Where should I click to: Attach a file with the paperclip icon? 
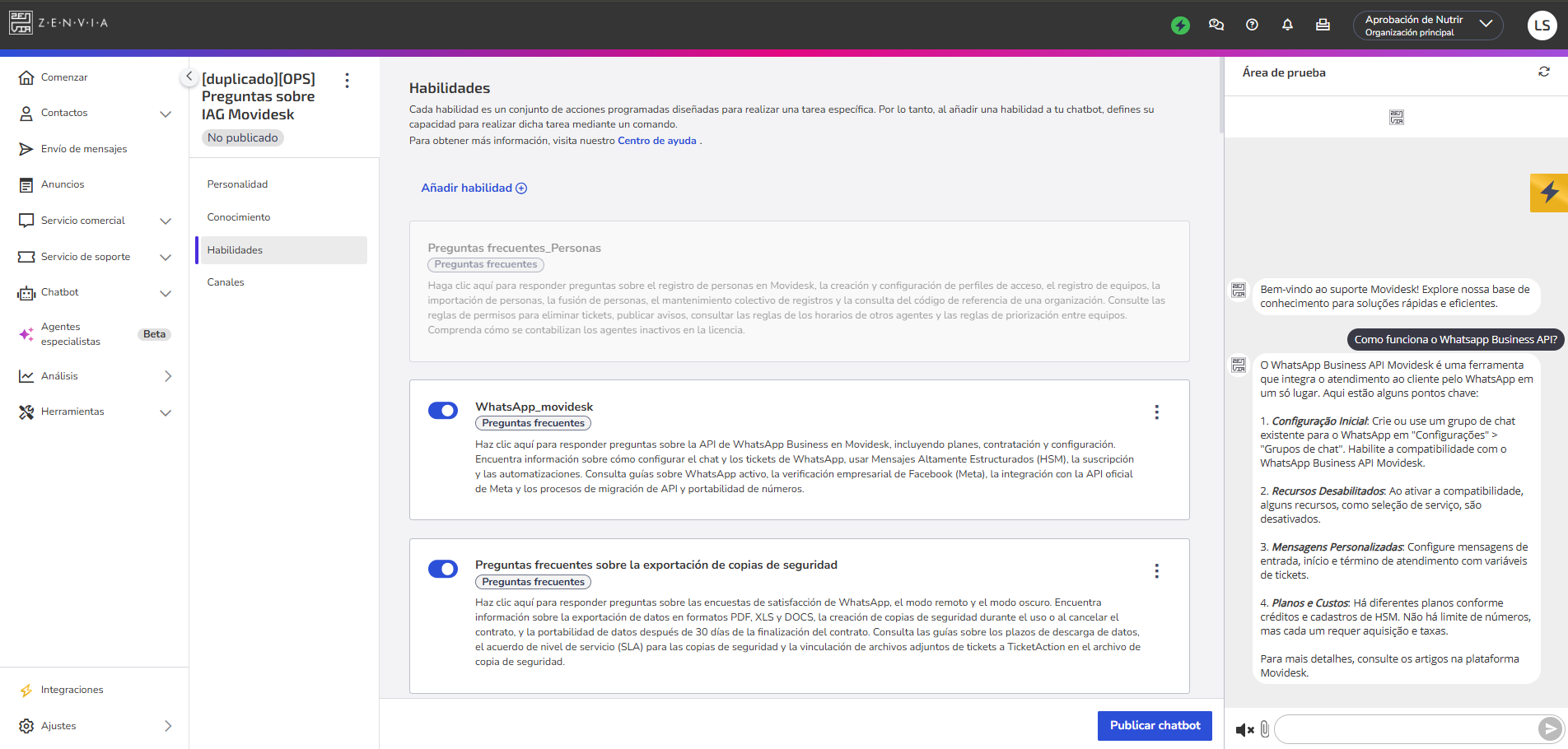coord(1264,728)
